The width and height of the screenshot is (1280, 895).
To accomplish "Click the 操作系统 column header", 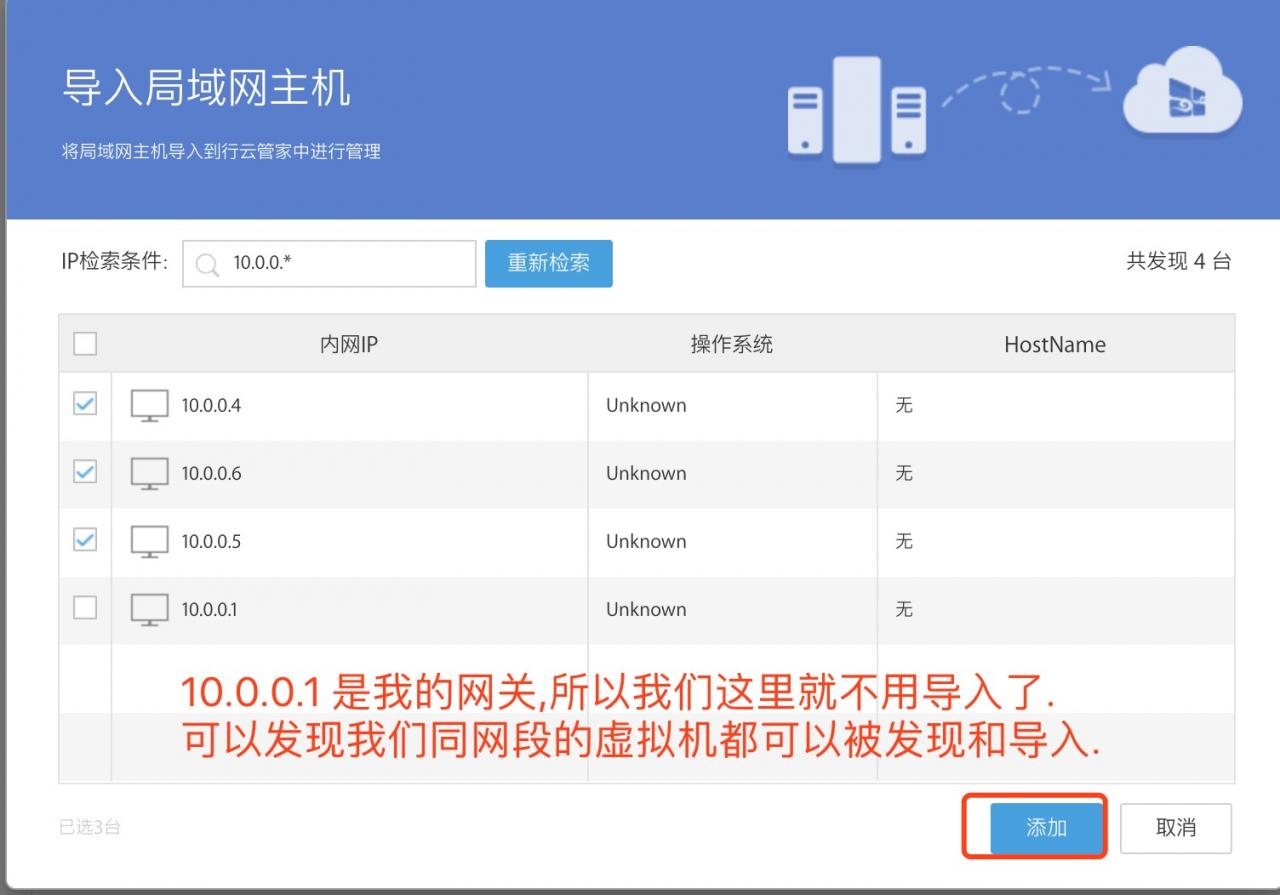I will click(x=731, y=345).
